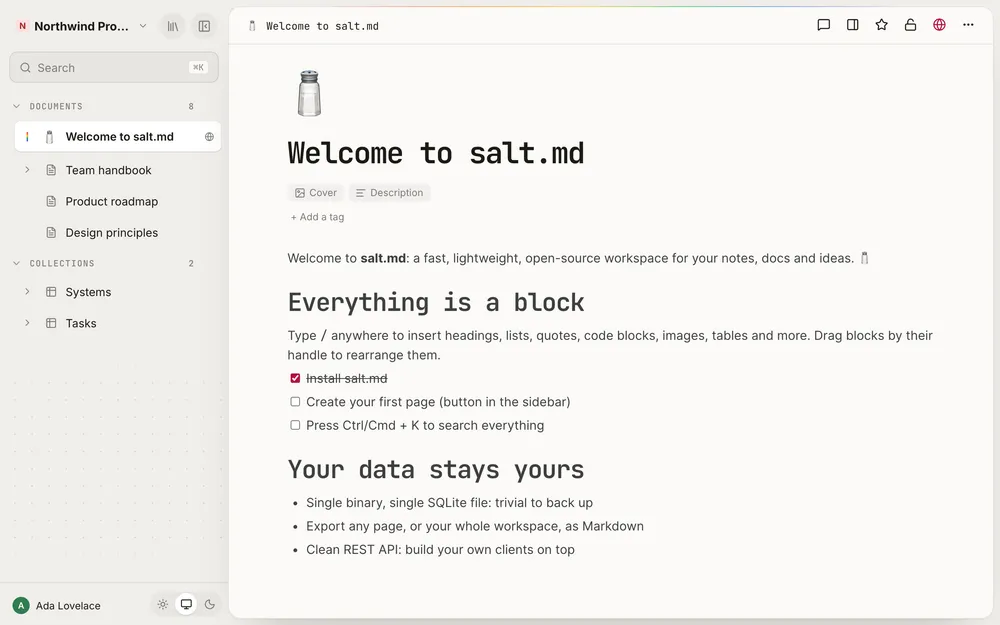The width and height of the screenshot is (1000, 625).
Task: Open the globe publish icon in the top bar
Action: click(x=939, y=25)
